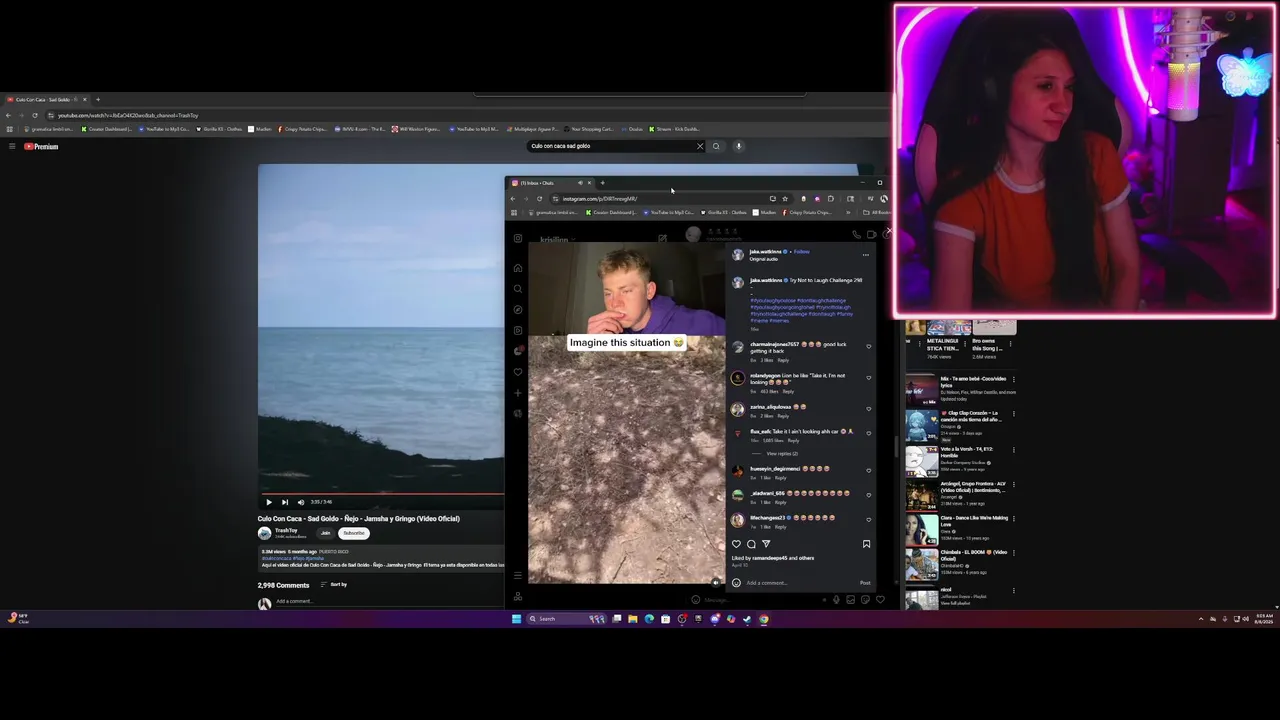
Task: Click the Windows taskbar Search box
Action: pos(567,619)
